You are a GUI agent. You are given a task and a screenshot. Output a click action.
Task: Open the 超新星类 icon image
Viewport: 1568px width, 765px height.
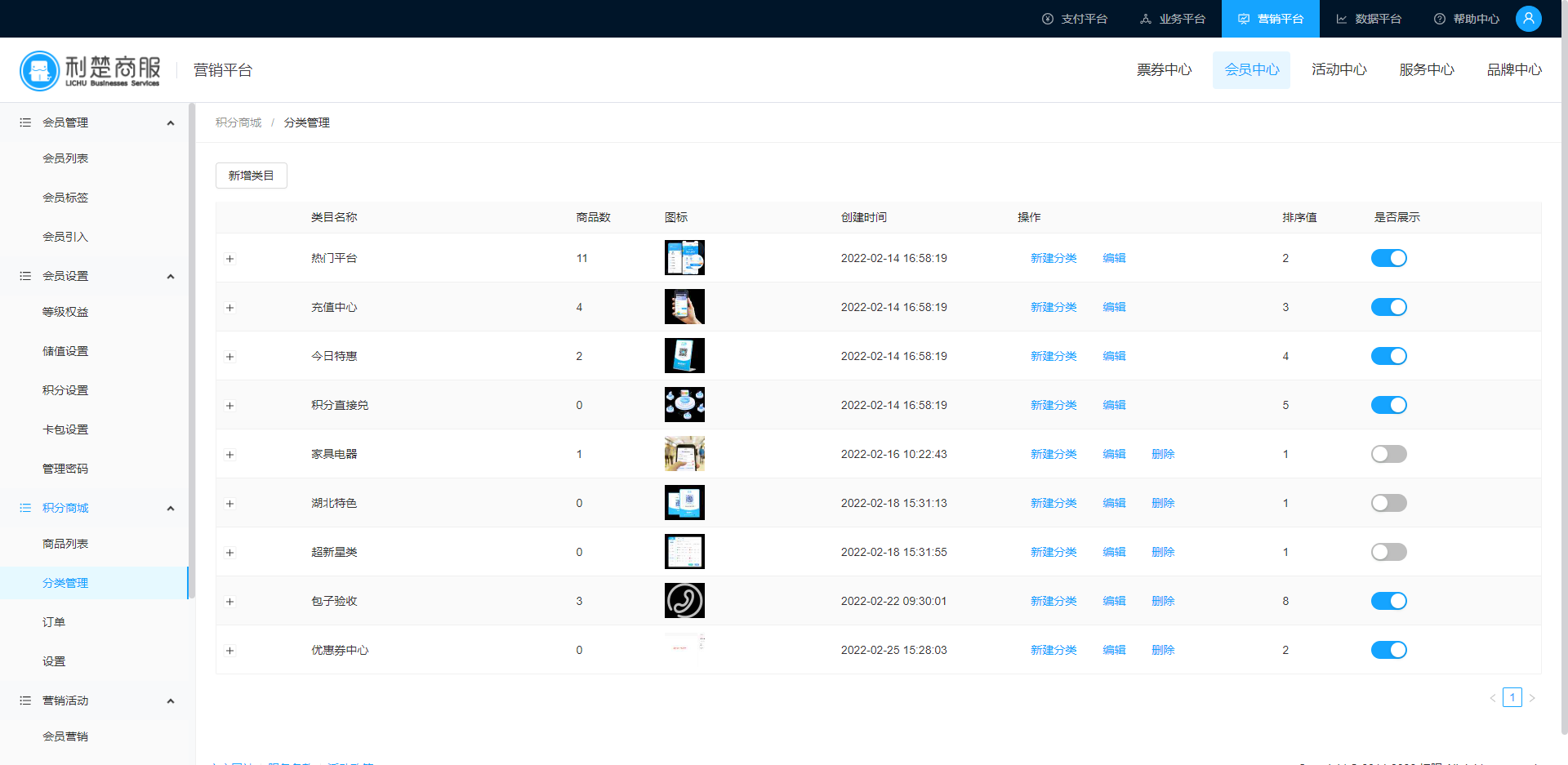click(x=684, y=552)
